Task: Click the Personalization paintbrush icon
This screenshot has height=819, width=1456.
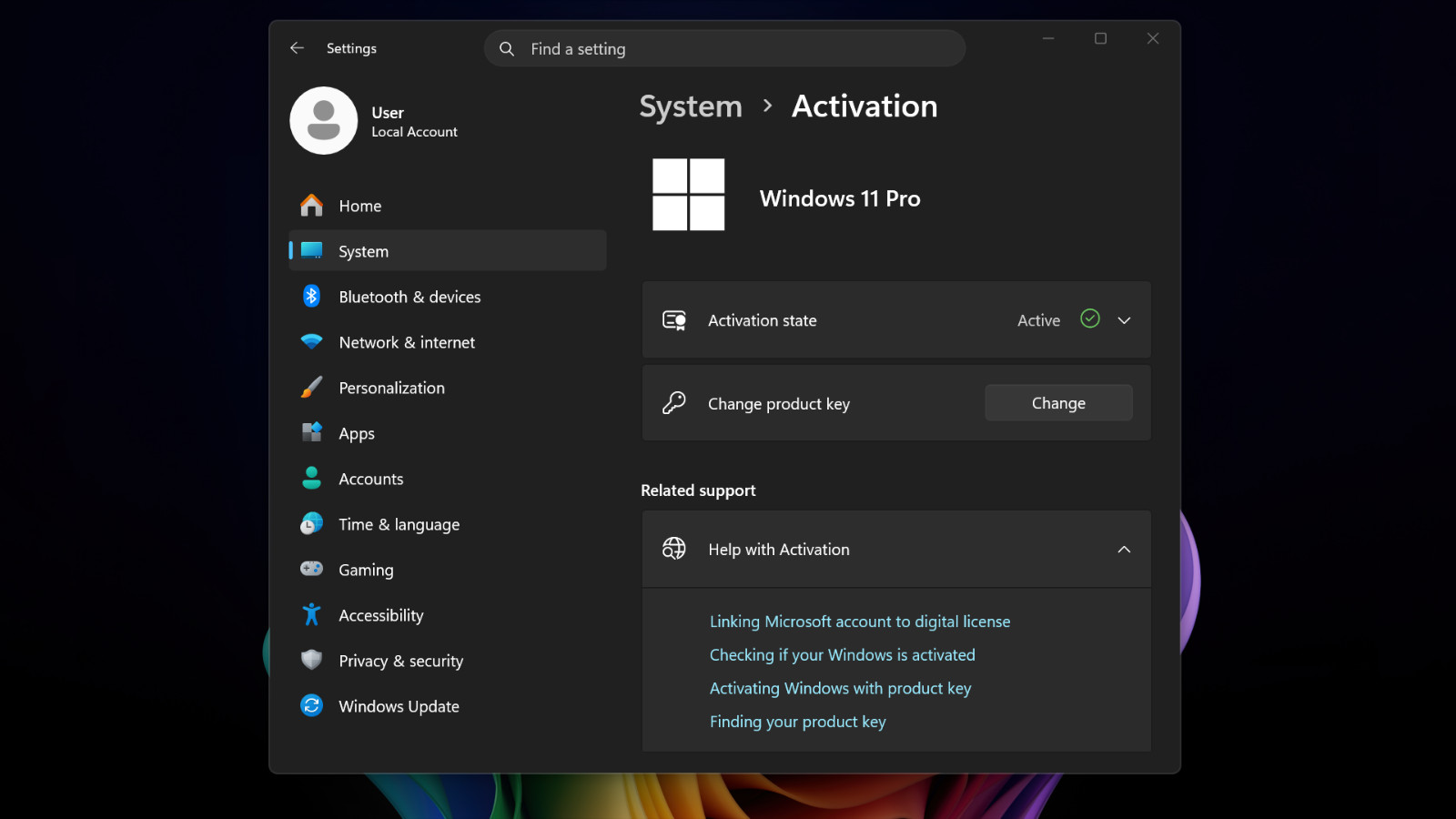Action: point(311,388)
